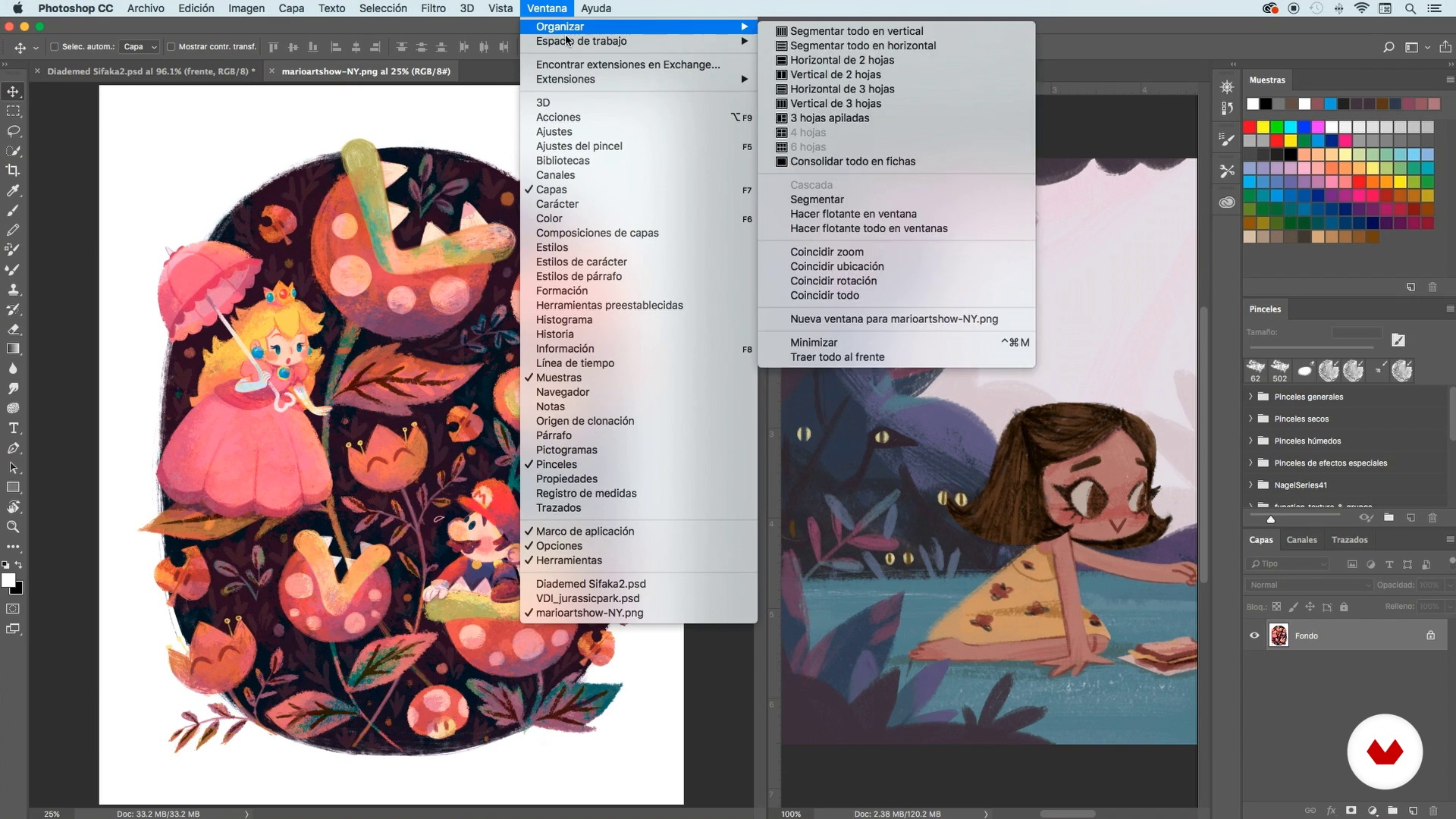Toggle Quick Mask mode icon
This screenshot has width=1456, height=819.
point(13,609)
